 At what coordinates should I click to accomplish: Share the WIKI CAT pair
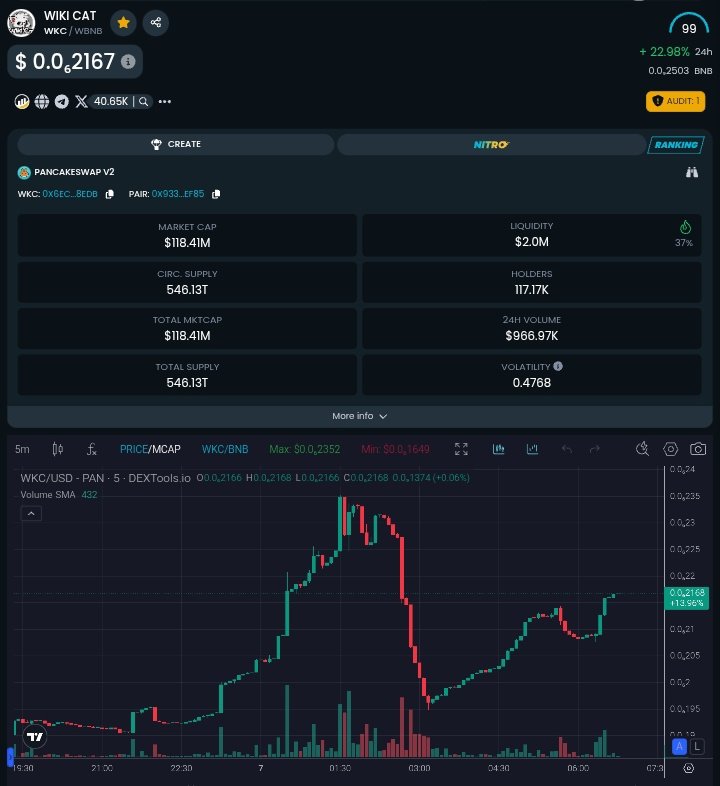click(x=156, y=23)
